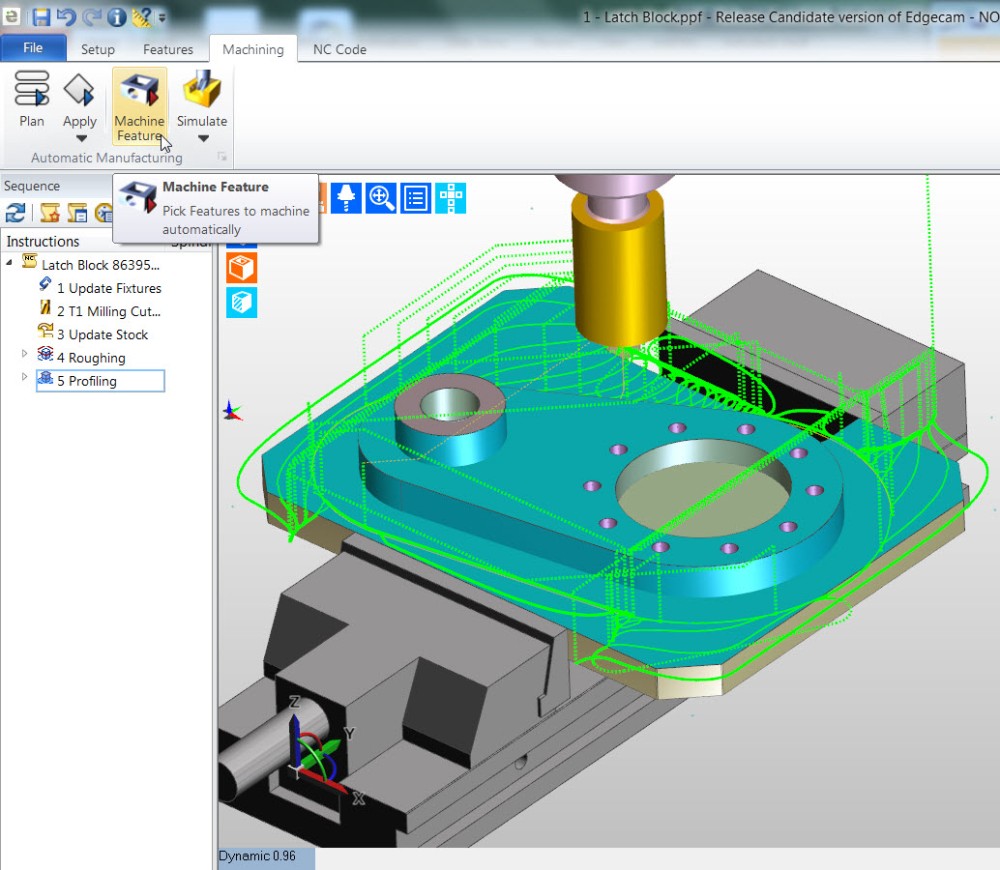Toggle the orange cube display icon

(242, 267)
